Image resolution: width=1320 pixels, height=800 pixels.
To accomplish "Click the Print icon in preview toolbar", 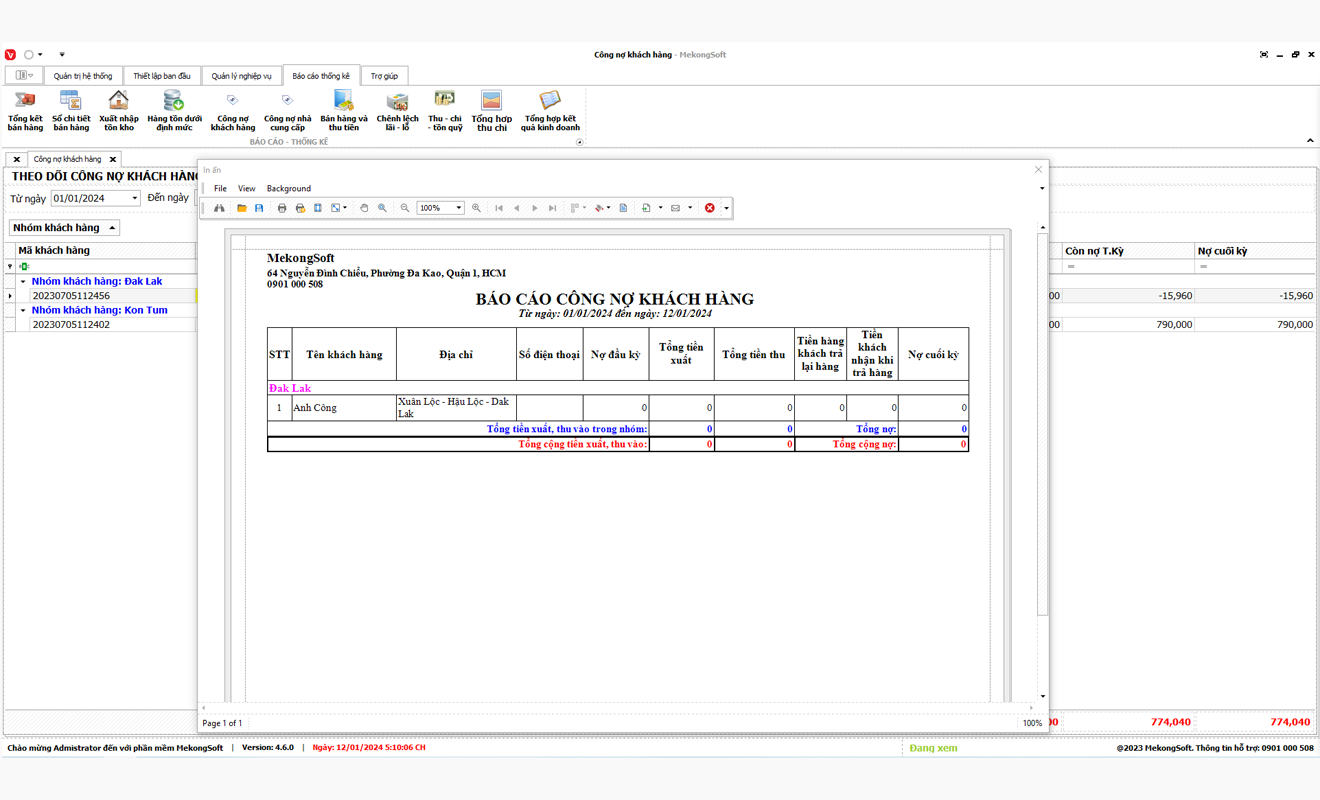I will (x=282, y=208).
